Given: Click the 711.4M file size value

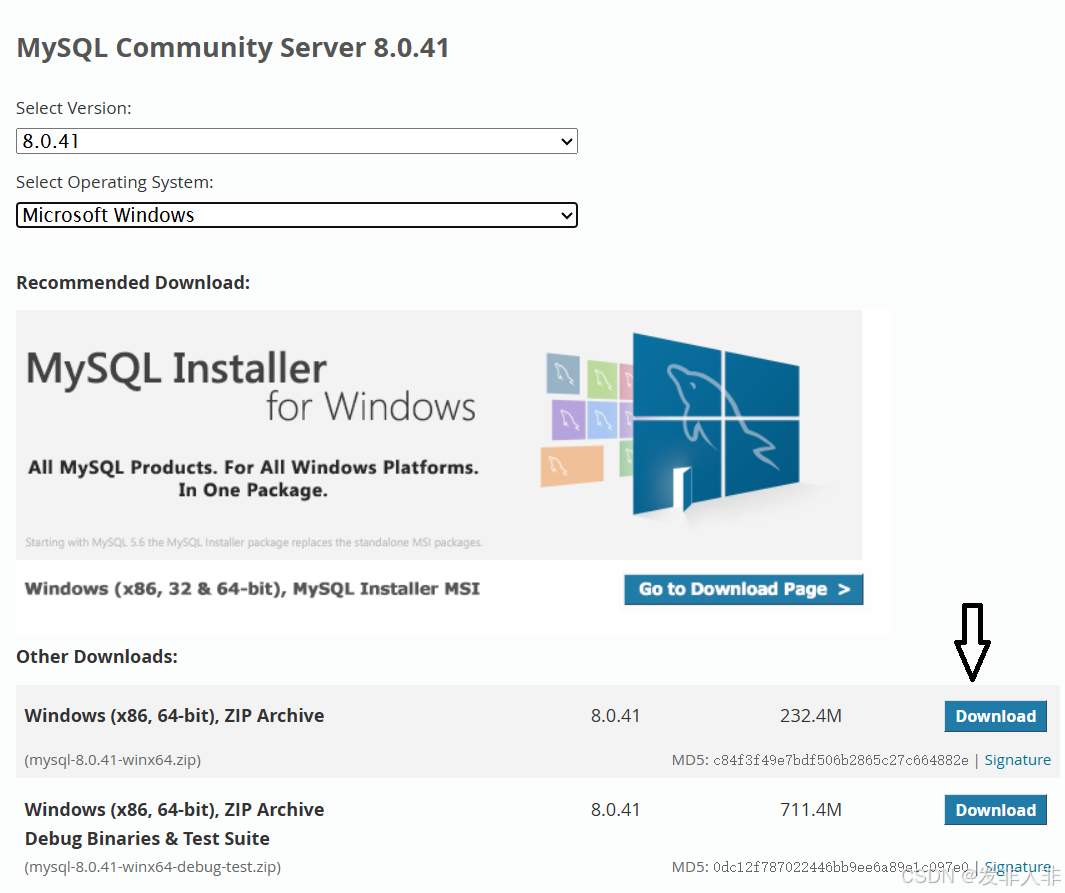Looking at the screenshot, I should click(x=810, y=809).
